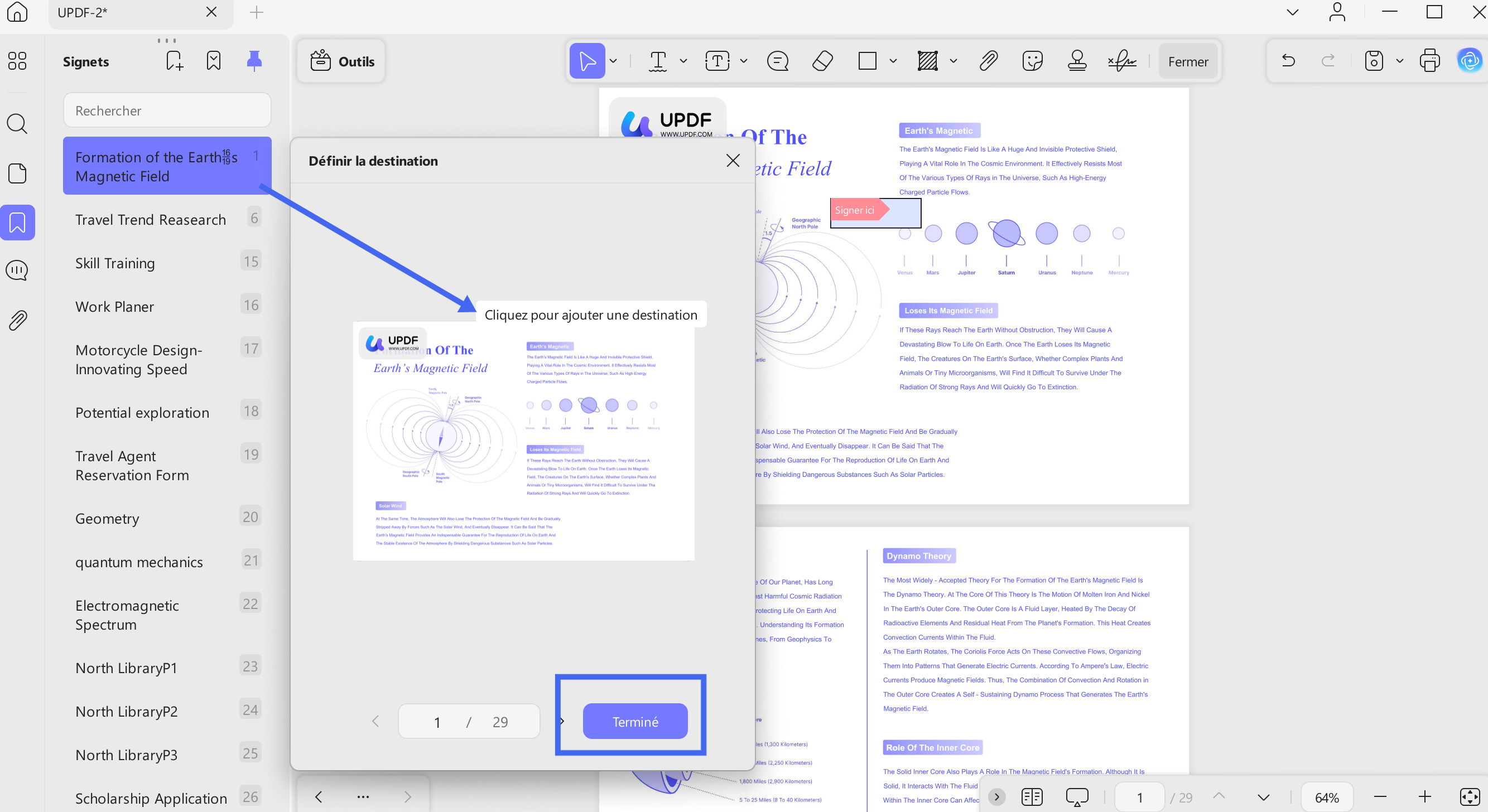Zoom out with the minus button

pos(1380,797)
